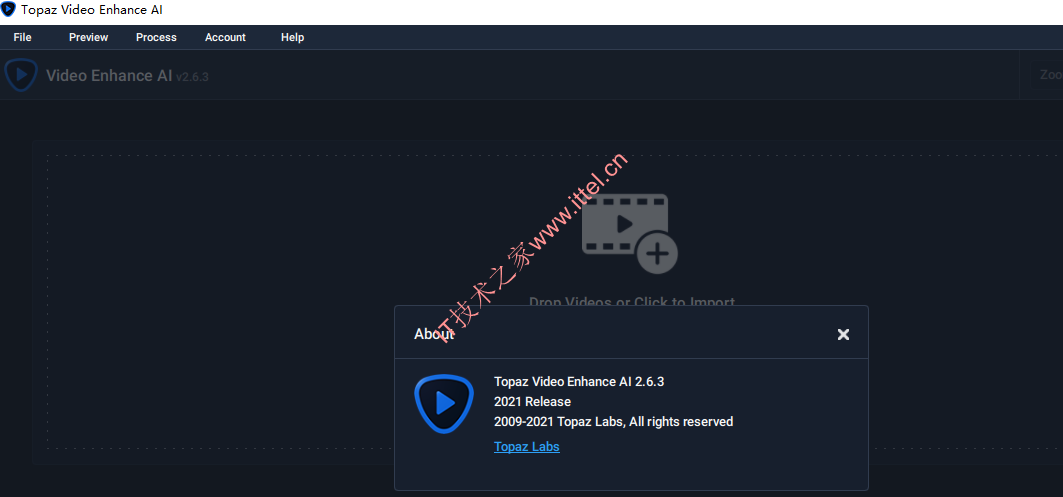Click the '2021 Release' text
The width and height of the screenshot is (1063, 497).
(x=532, y=401)
